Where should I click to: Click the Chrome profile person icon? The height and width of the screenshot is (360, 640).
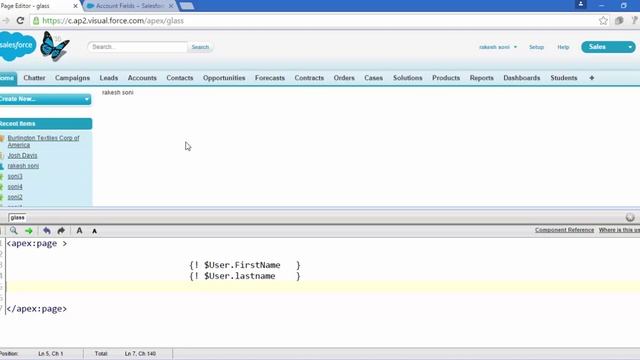(x=580, y=4)
